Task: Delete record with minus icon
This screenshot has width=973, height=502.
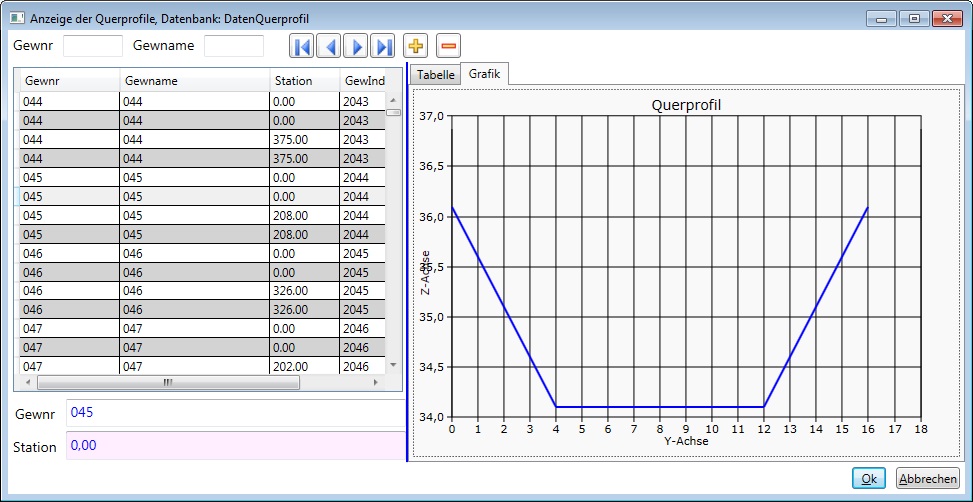Action: (x=448, y=46)
